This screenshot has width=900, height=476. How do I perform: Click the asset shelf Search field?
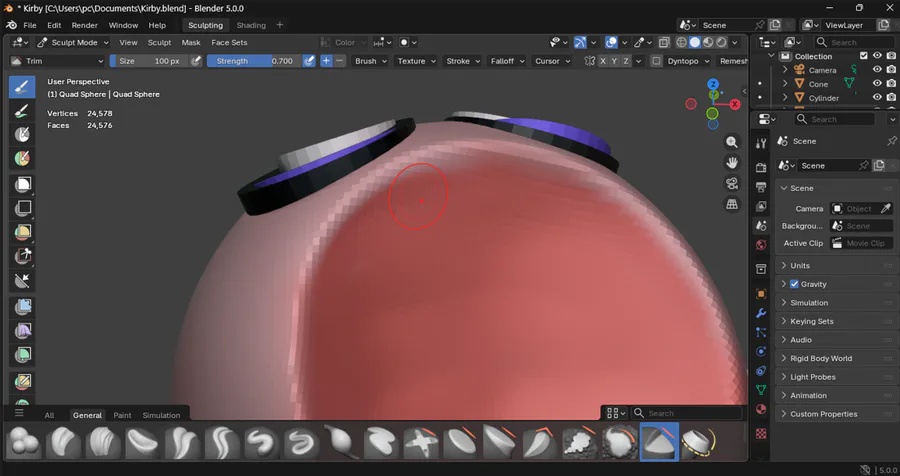686,413
